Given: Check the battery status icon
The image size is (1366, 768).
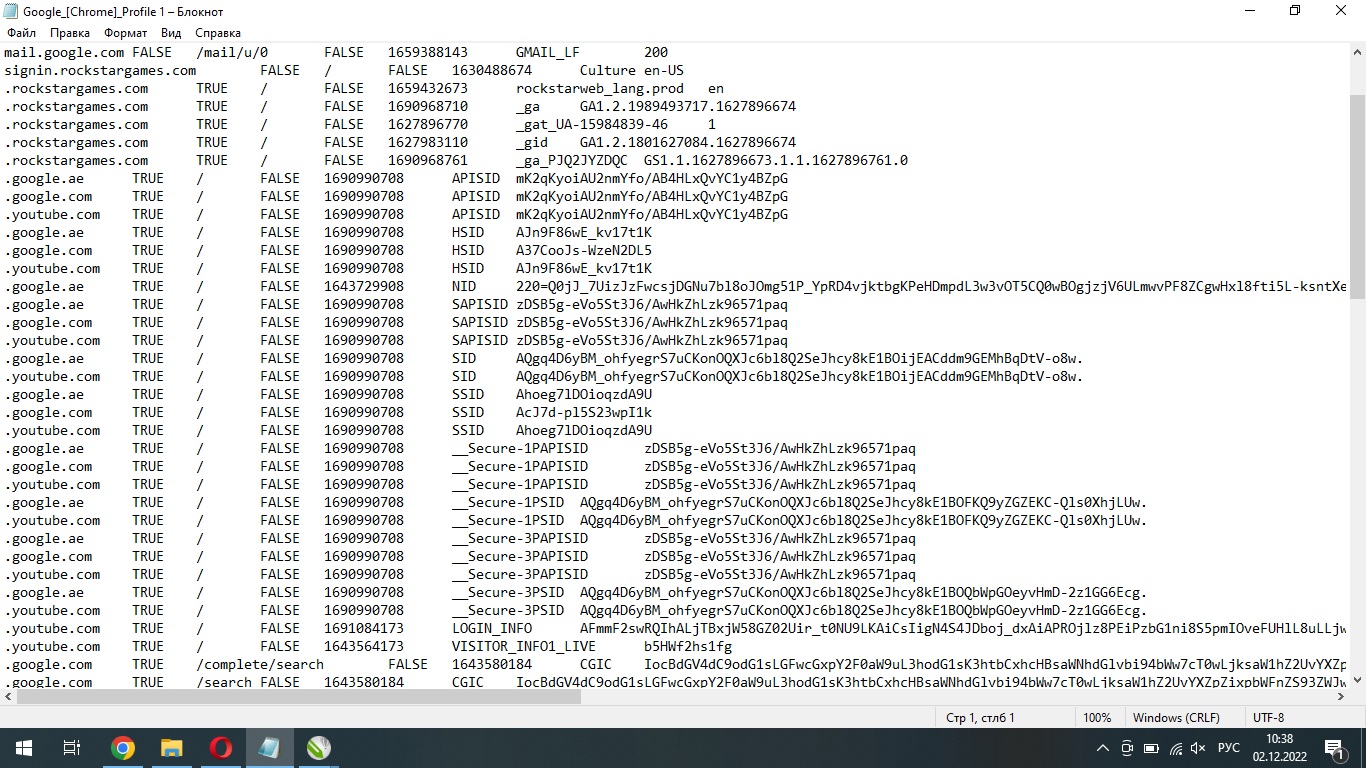Looking at the screenshot, I should click(x=1151, y=748).
